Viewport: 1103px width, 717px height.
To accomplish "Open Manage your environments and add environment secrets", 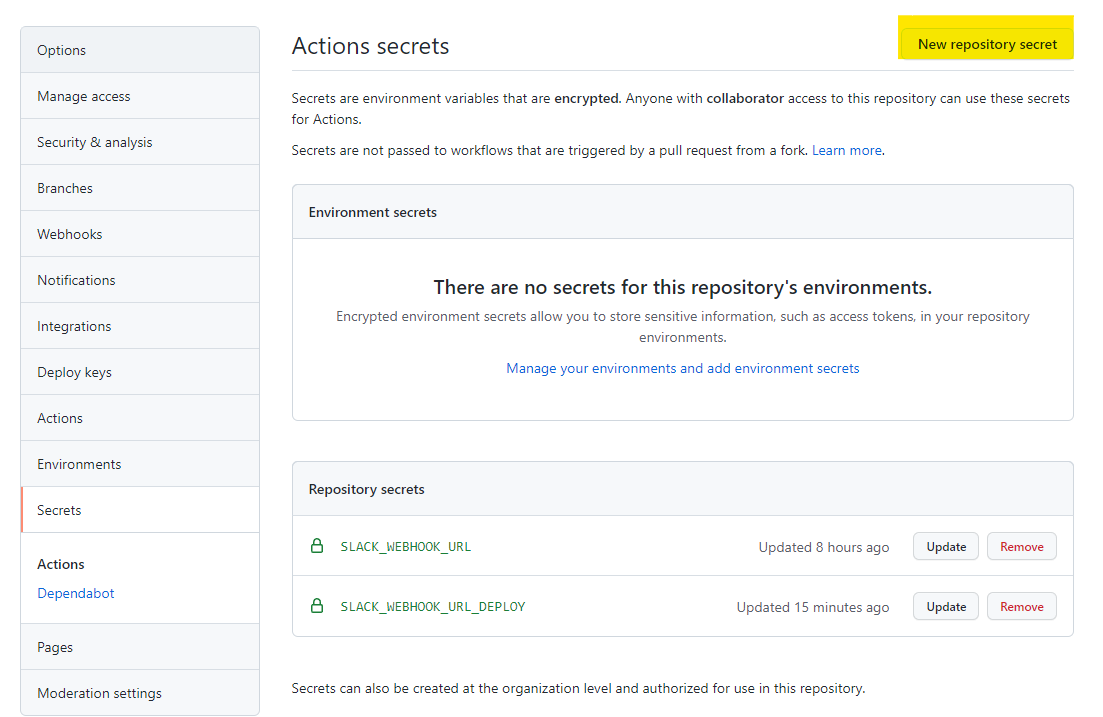I will pyautogui.click(x=682, y=369).
